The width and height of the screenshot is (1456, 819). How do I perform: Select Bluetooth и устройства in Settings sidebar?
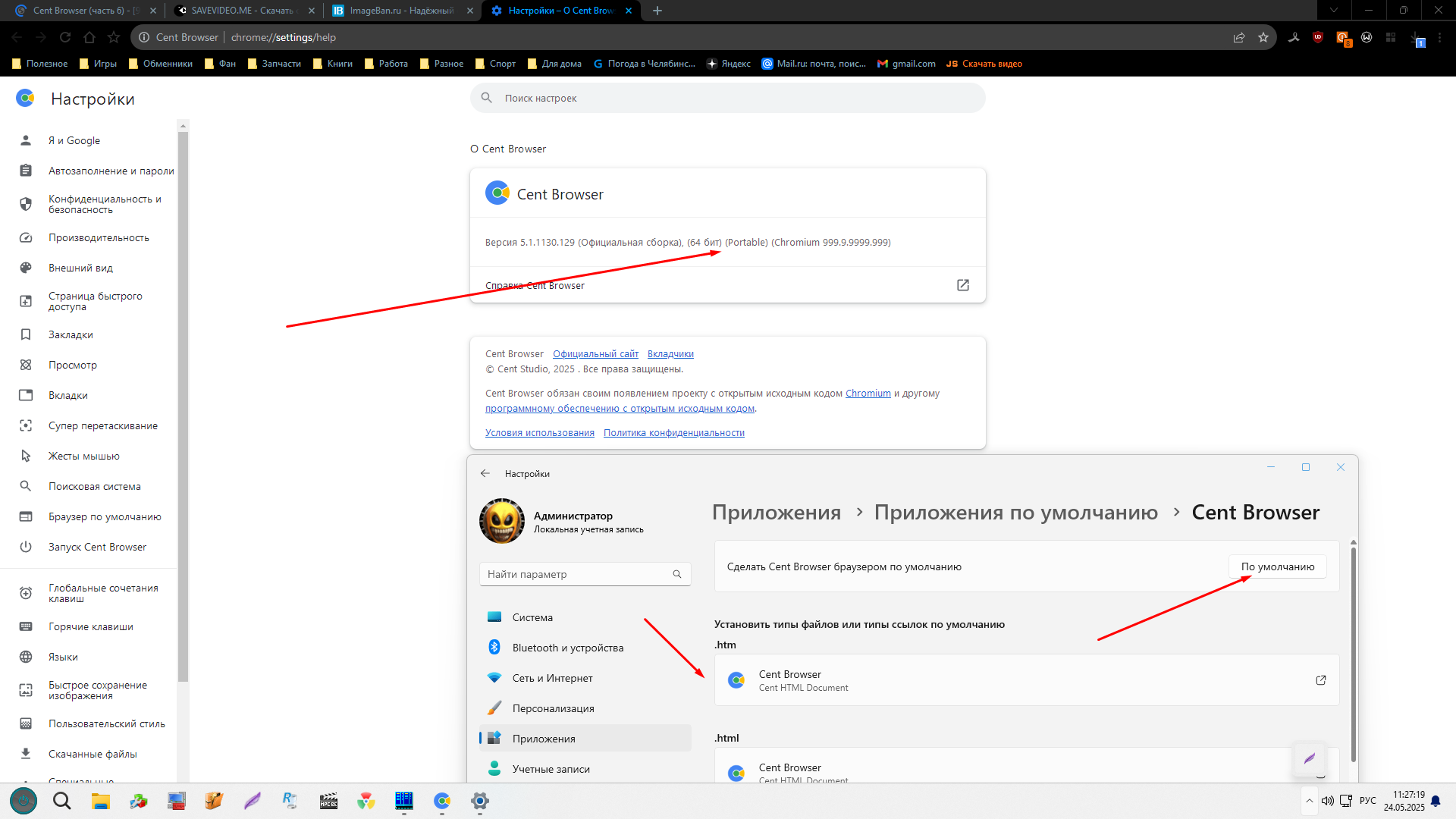click(x=585, y=648)
